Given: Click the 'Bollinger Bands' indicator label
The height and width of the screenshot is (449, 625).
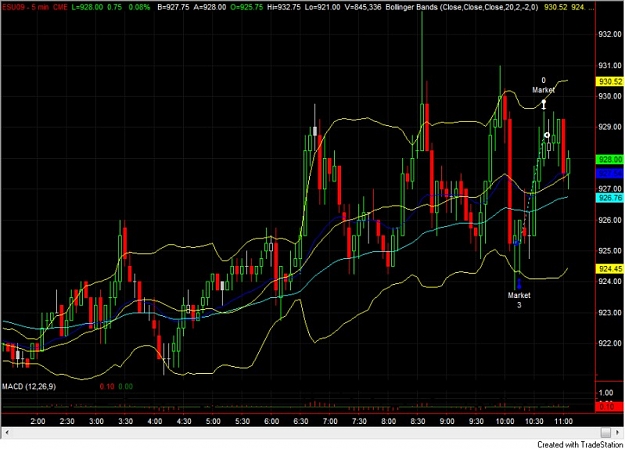Looking at the screenshot, I should (413, 7).
